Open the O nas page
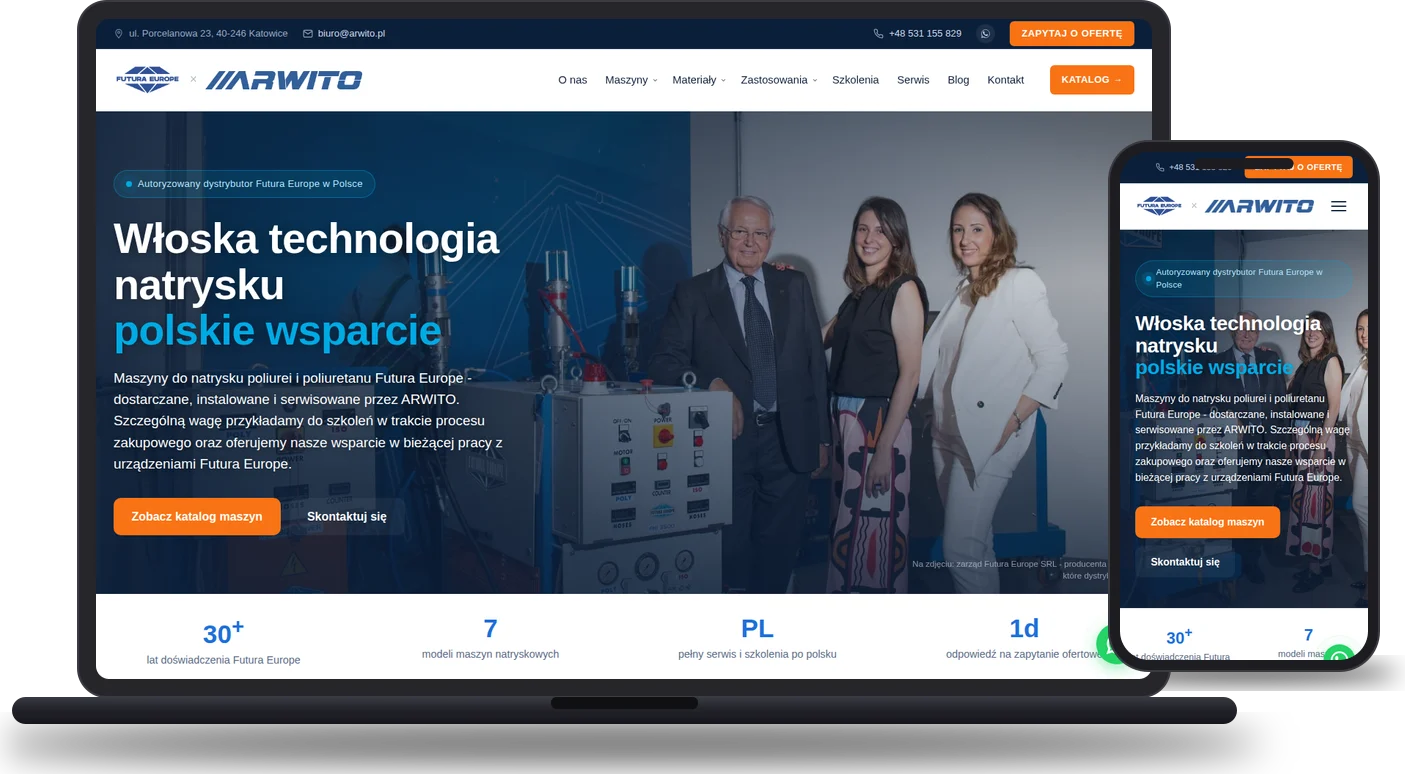Screen dimensions: 1405x774 [573, 80]
